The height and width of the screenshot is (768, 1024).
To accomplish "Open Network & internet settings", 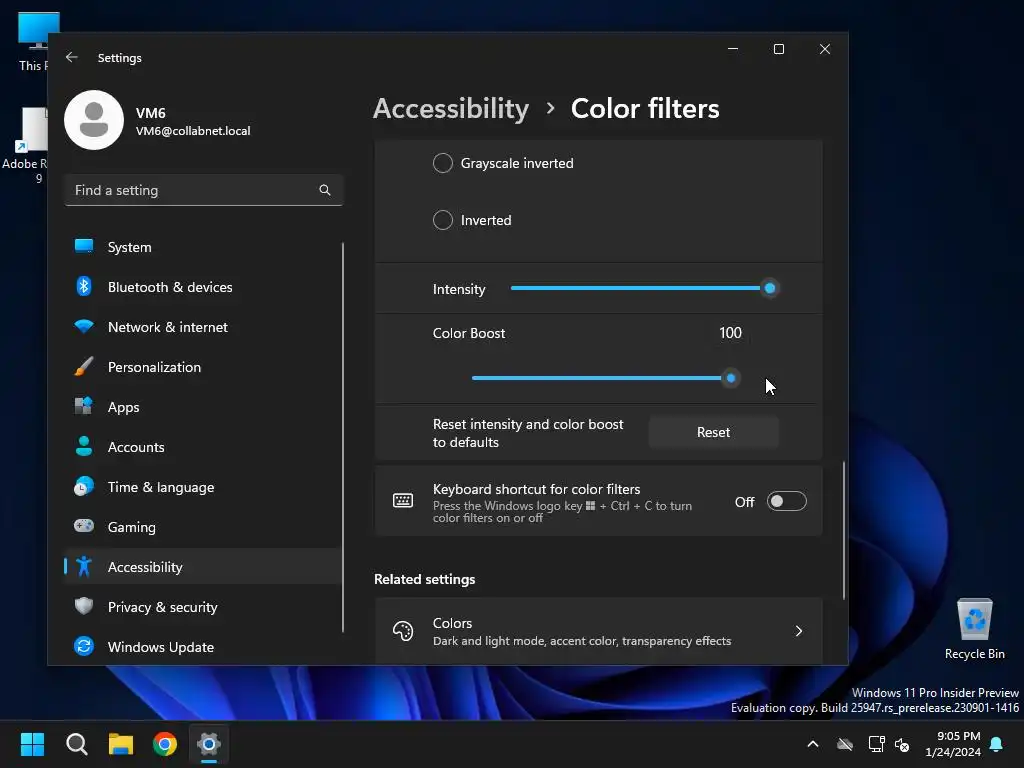I will pyautogui.click(x=203, y=327).
